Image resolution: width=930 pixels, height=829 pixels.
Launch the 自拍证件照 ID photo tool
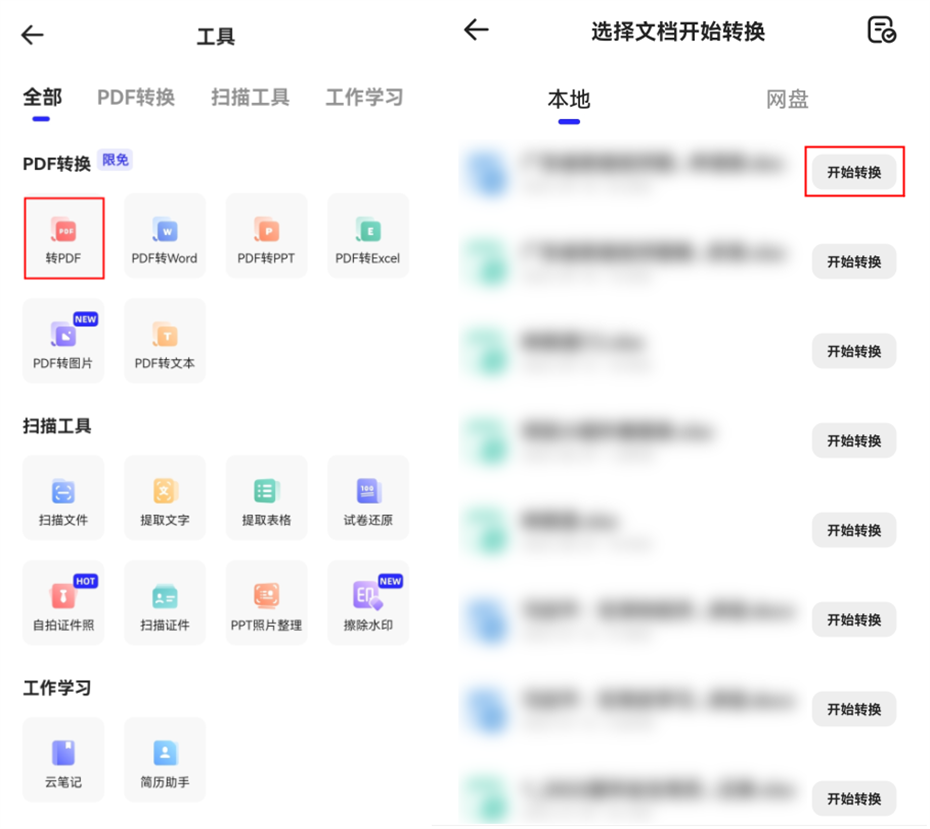[x=63, y=603]
